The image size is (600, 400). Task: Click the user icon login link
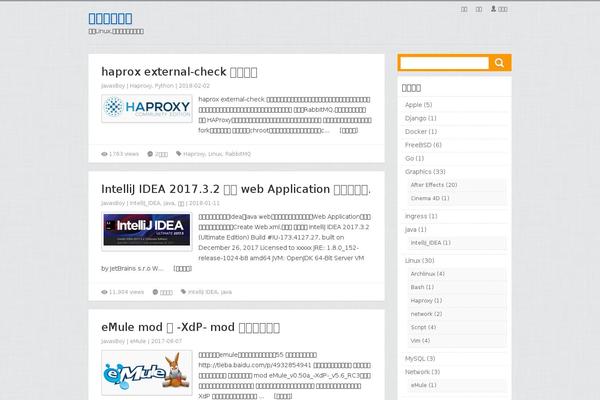point(499,9)
